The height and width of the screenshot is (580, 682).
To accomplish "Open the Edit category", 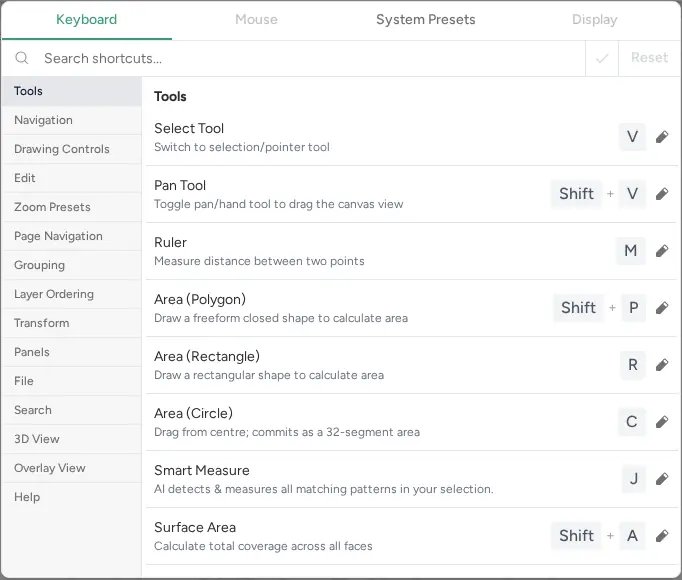I will pos(72,178).
